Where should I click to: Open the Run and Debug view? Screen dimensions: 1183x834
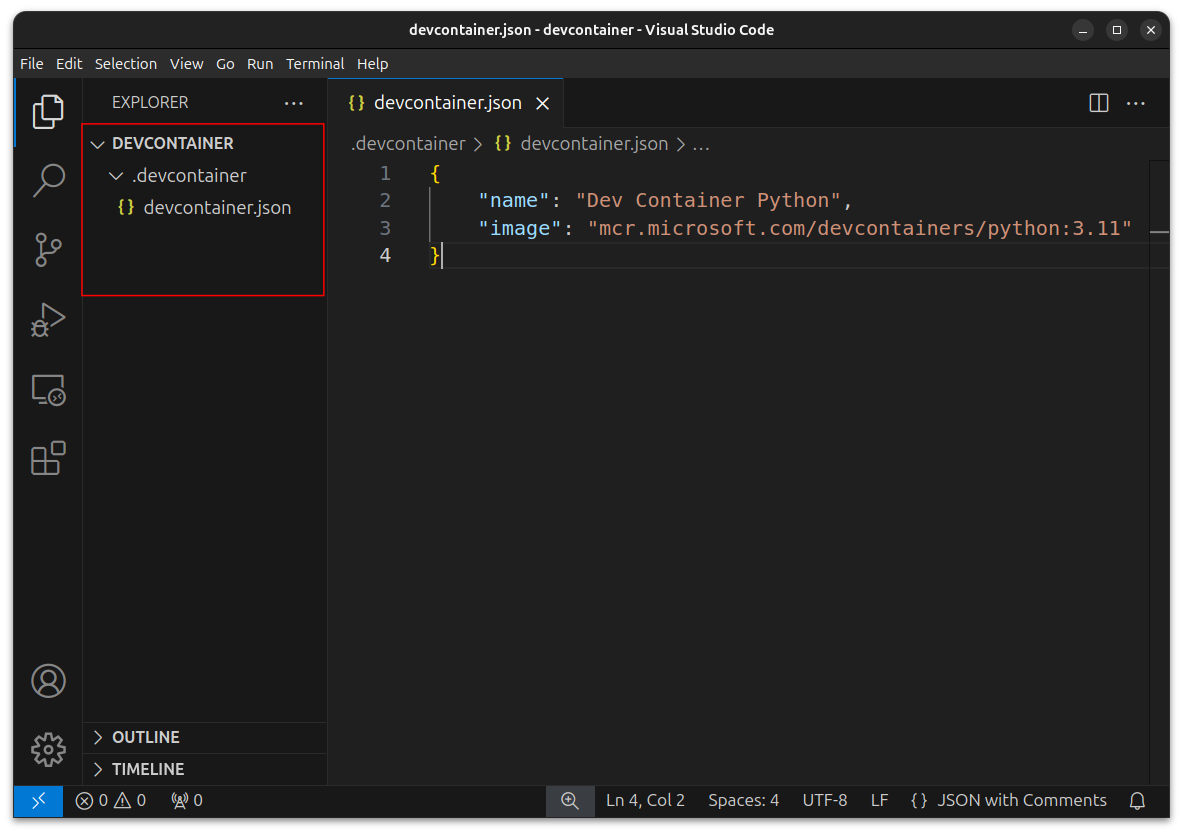(x=48, y=320)
